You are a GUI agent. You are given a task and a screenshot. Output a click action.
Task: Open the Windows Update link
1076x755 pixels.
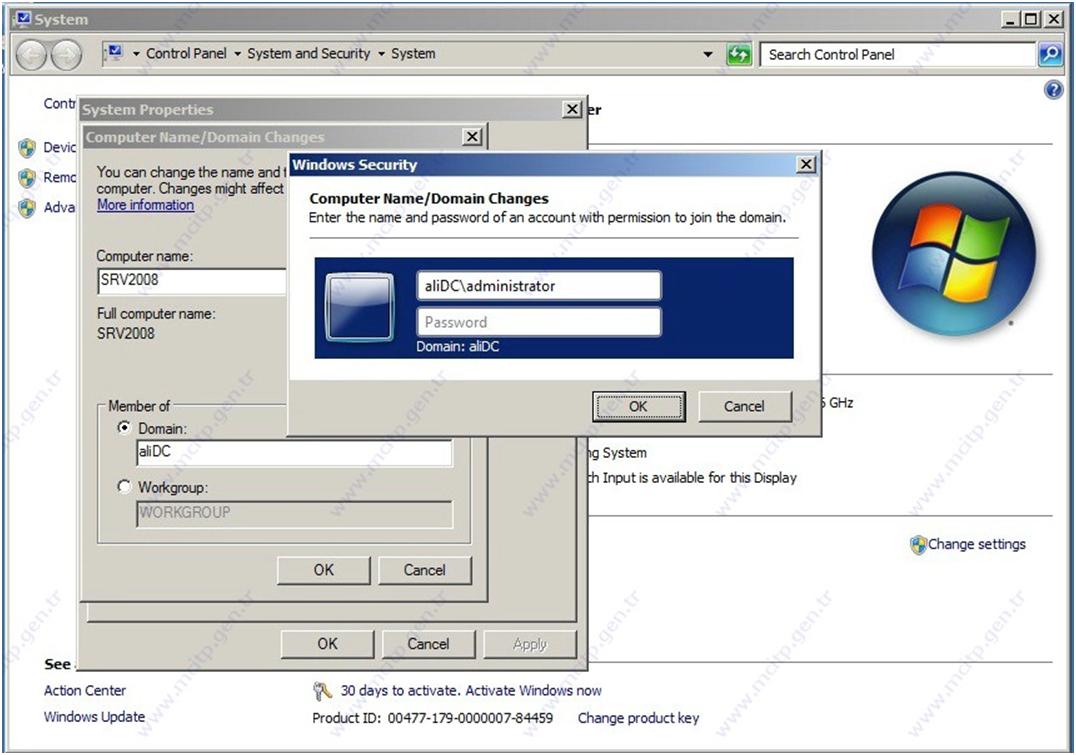pos(95,717)
